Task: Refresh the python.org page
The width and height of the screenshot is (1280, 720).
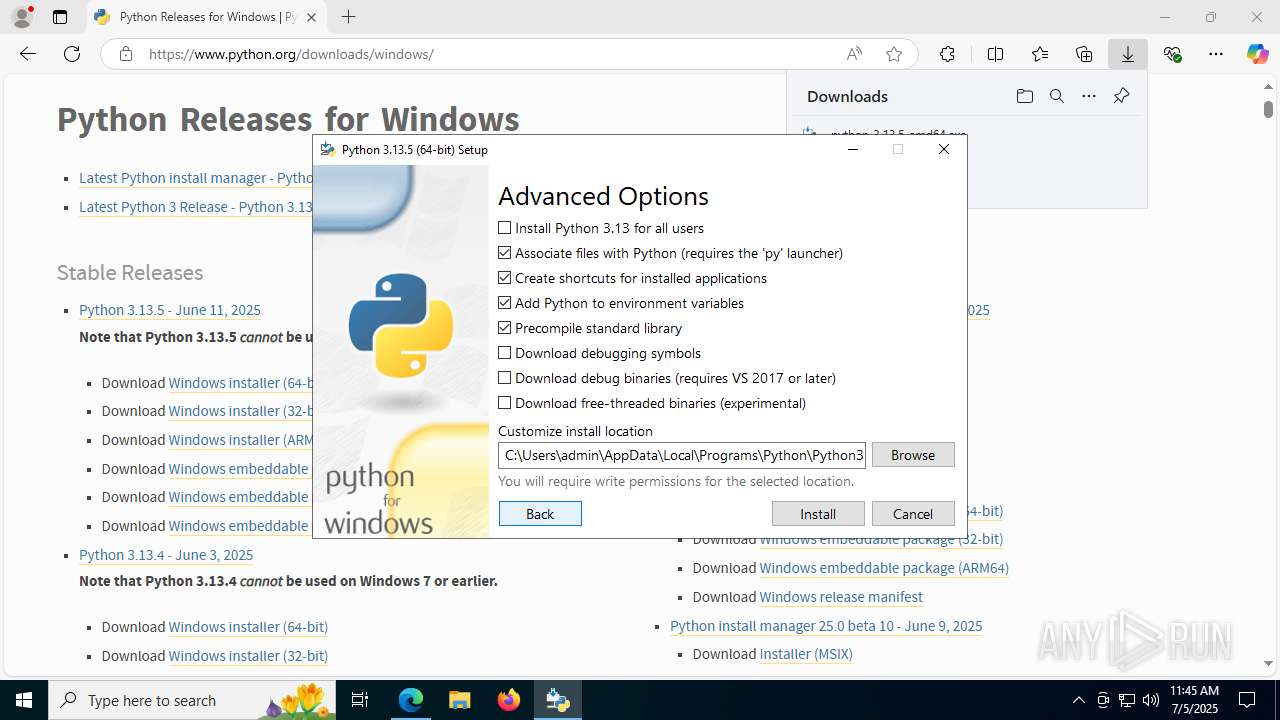Action: (x=72, y=54)
